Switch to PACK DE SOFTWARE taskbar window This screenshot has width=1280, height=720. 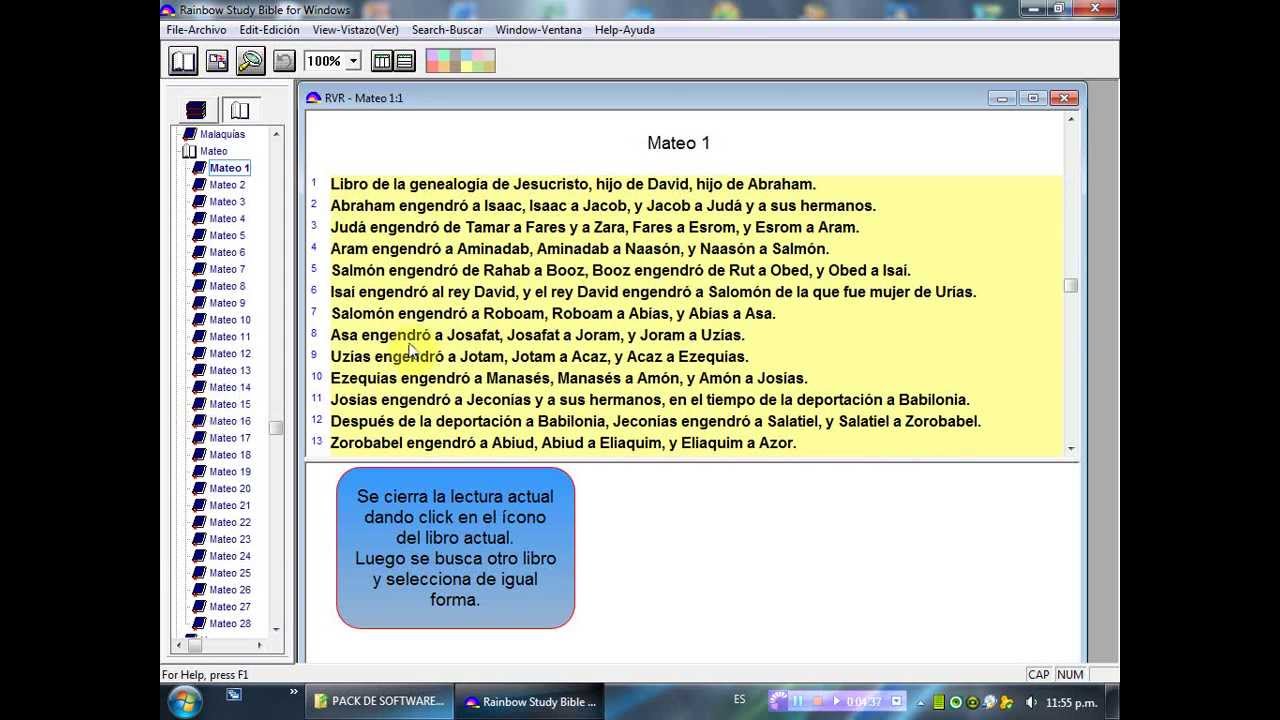[379, 702]
